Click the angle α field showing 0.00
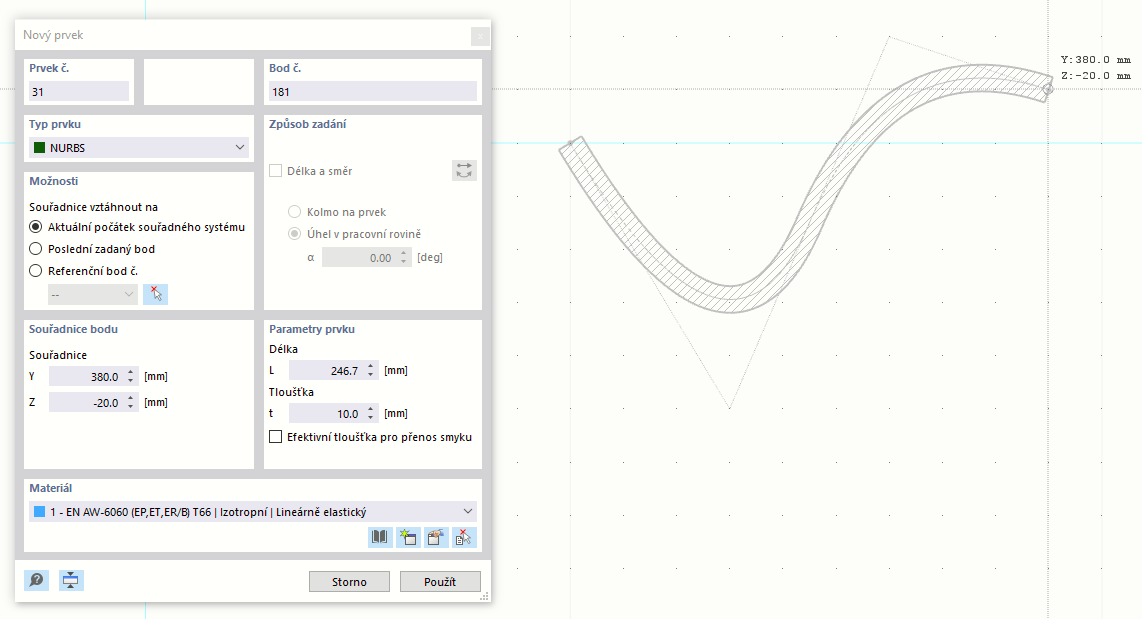This screenshot has width=1143, height=619. (x=359, y=257)
